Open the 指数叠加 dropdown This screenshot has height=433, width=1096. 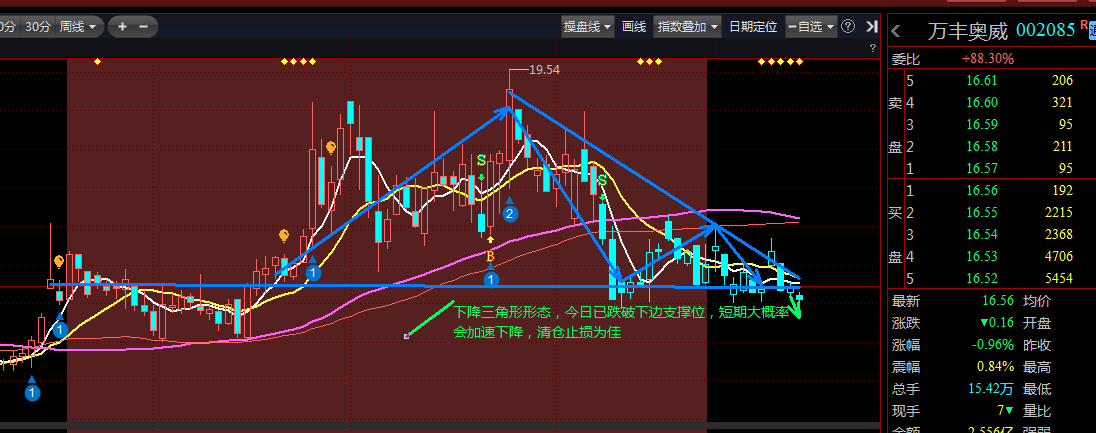click(x=687, y=27)
